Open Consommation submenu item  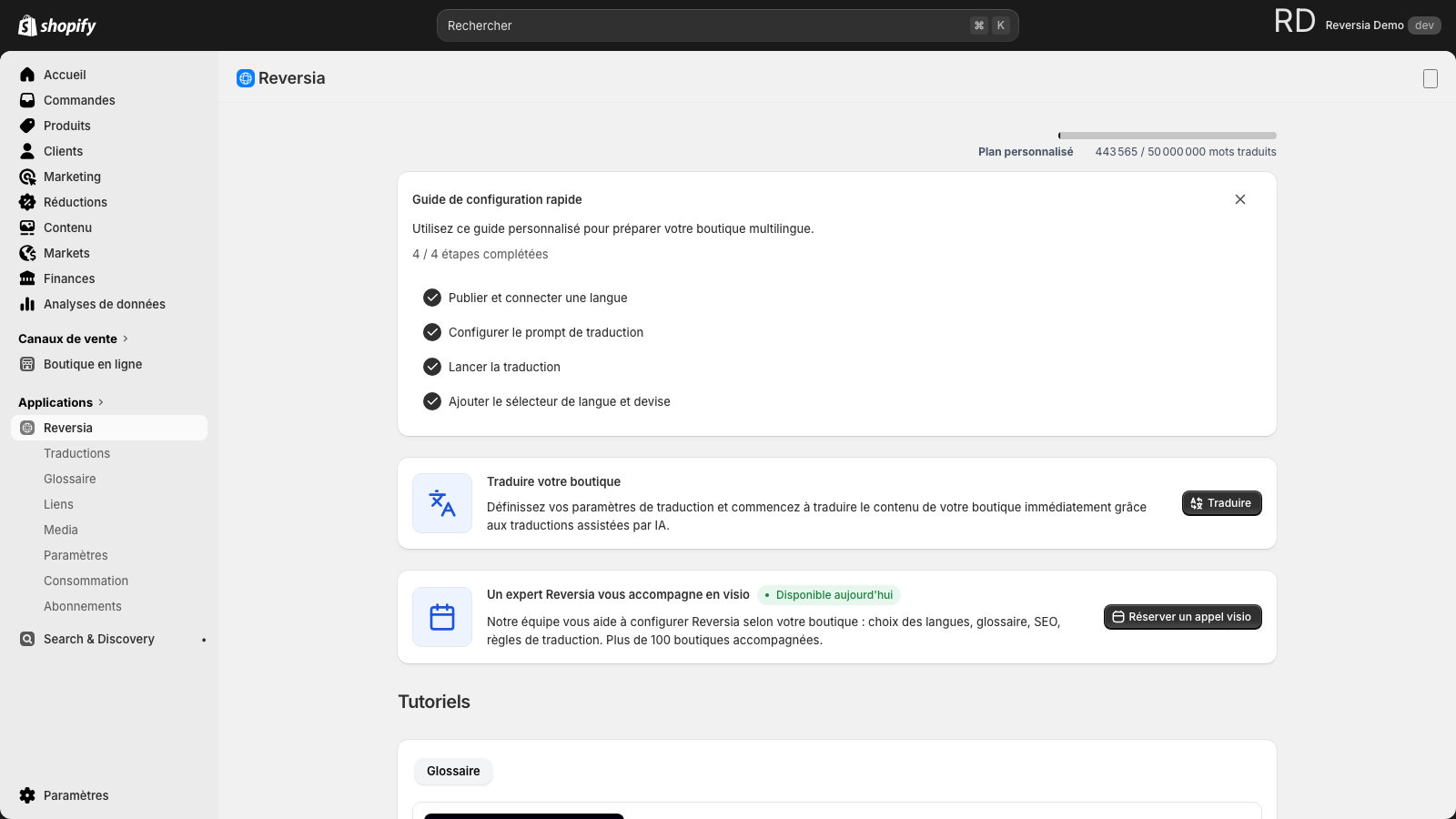coord(86,581)
